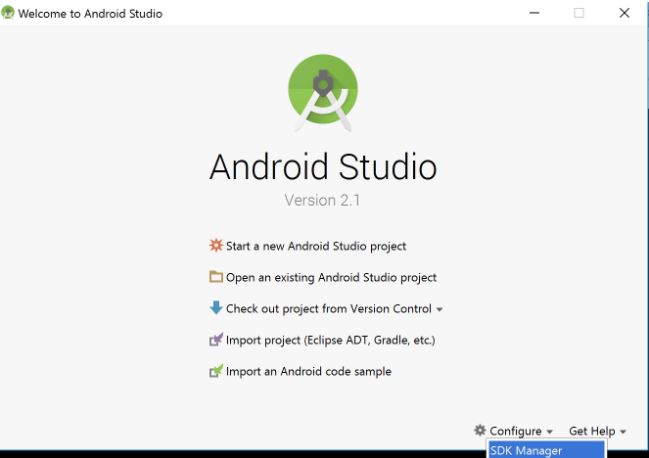Import project (Eclipse ADT, Gradle, etc.)
Screen dimensions: 649x458
pyautogui.click(x=330, y=340)
